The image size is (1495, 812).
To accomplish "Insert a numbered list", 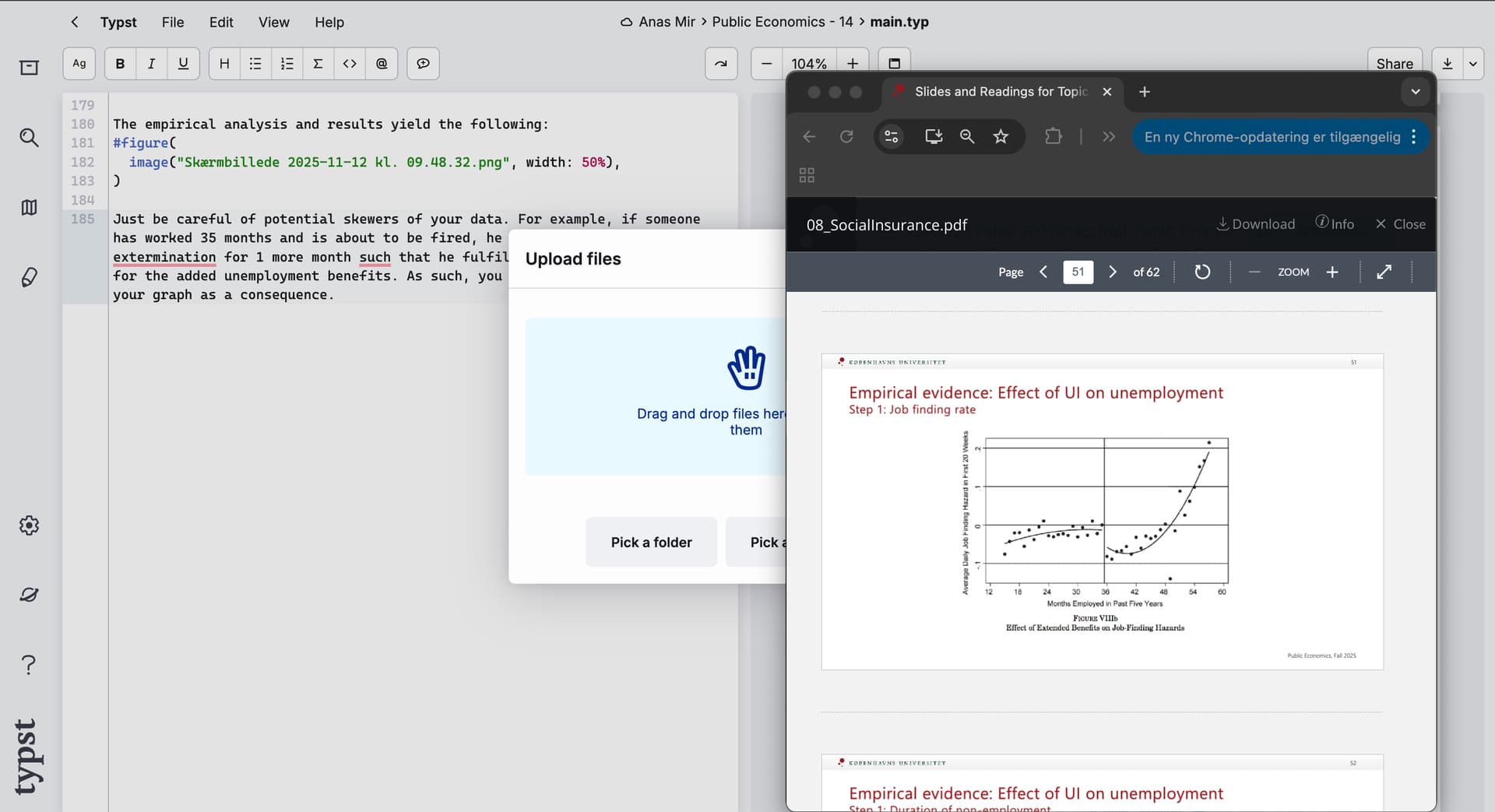I will coord(287,64).
